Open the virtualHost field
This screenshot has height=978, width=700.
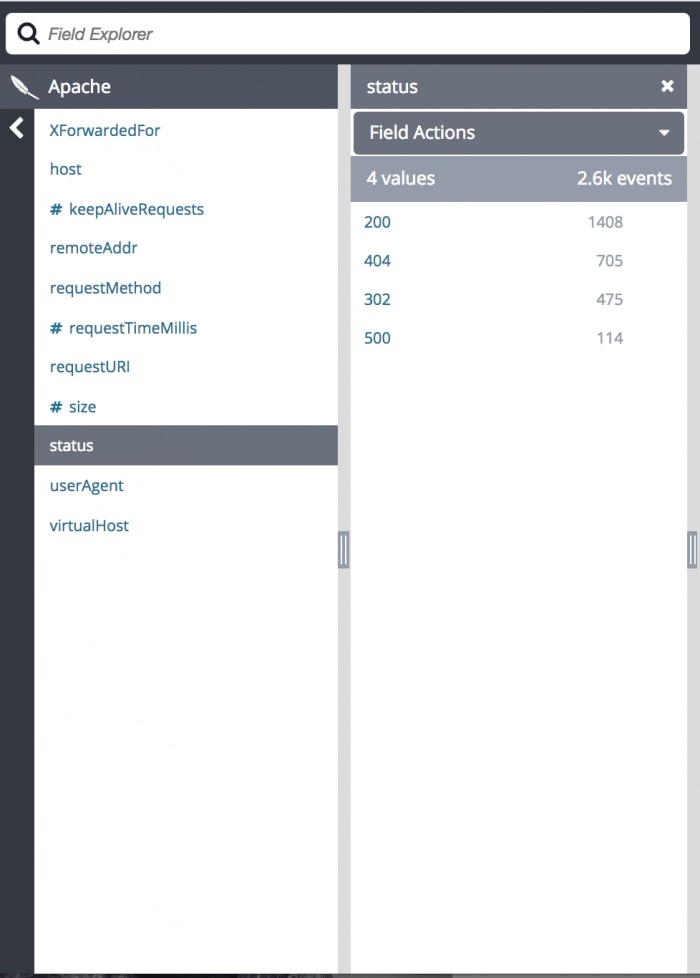89,526
